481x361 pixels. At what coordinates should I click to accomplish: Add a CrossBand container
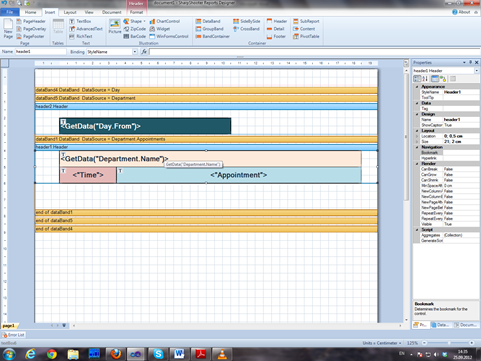point(246,29)
